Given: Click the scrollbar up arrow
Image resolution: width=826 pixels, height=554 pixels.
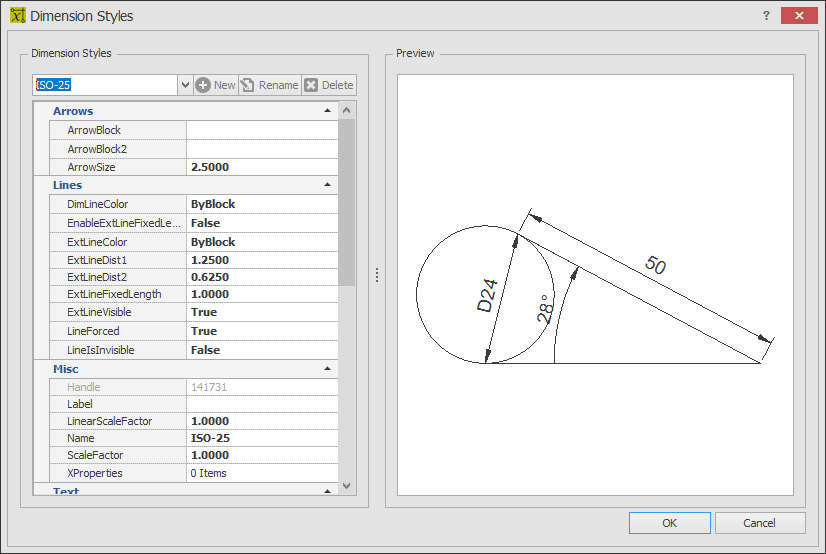Looking at the screenshot, I should pyautogui.click(x=346, y=110).
